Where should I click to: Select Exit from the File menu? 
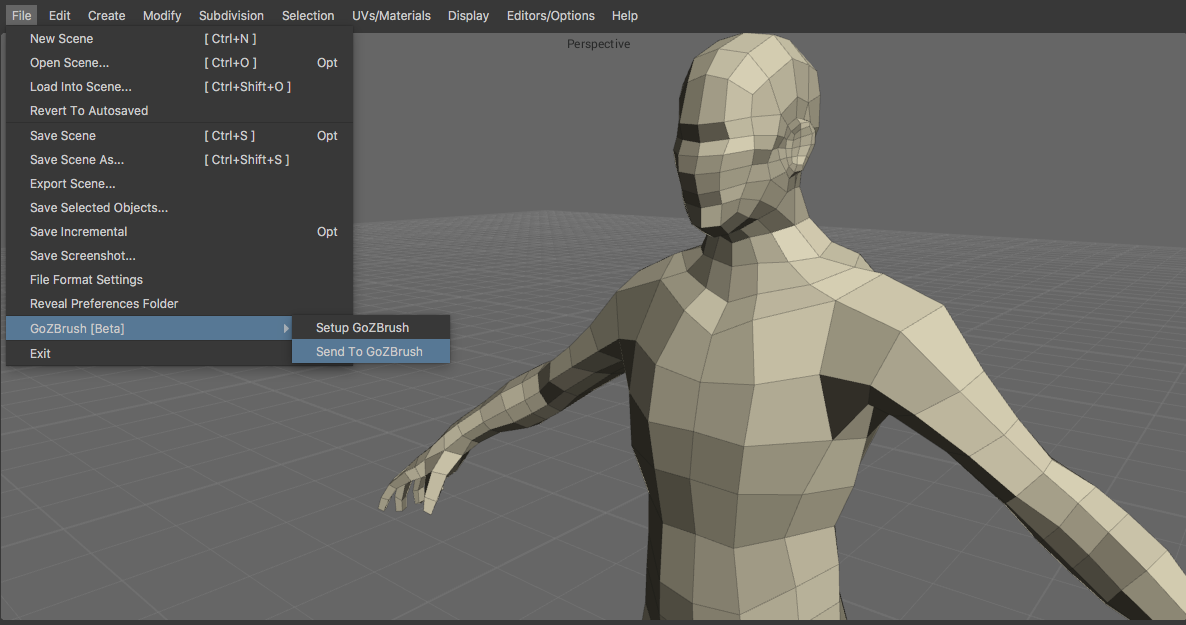pos(40,354)
